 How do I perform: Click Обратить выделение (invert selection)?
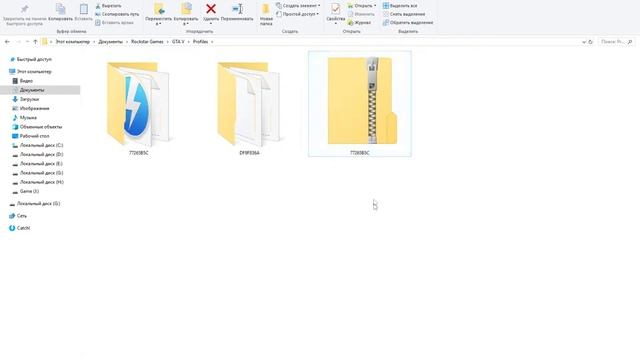coord(408,23)
